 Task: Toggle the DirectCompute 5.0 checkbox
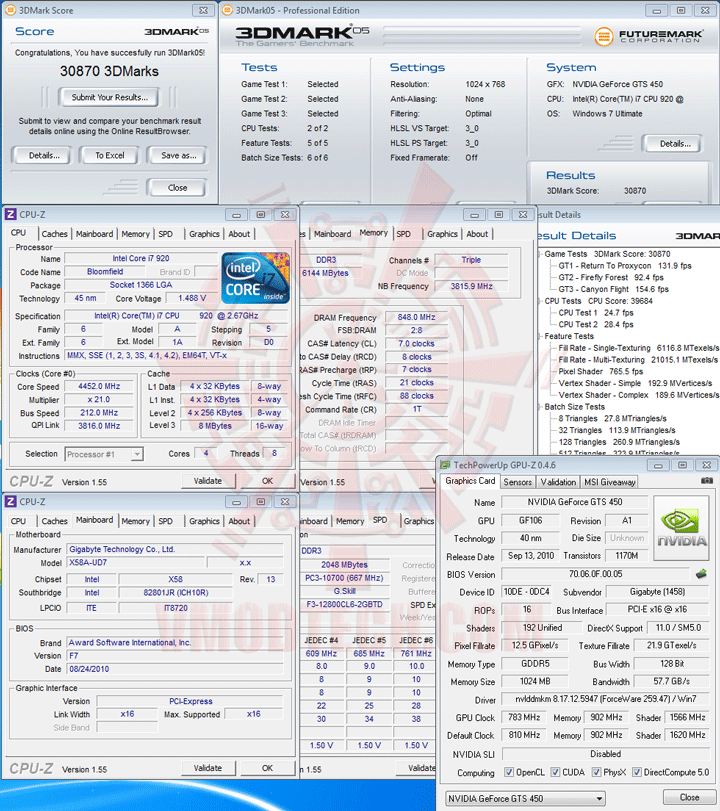tap(637, 772)
